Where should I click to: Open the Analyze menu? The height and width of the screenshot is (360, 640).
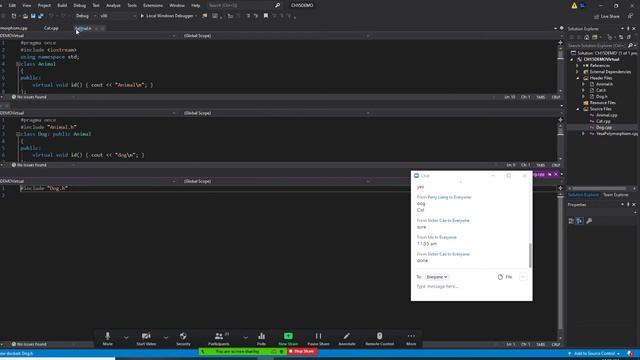pos(113,5)
